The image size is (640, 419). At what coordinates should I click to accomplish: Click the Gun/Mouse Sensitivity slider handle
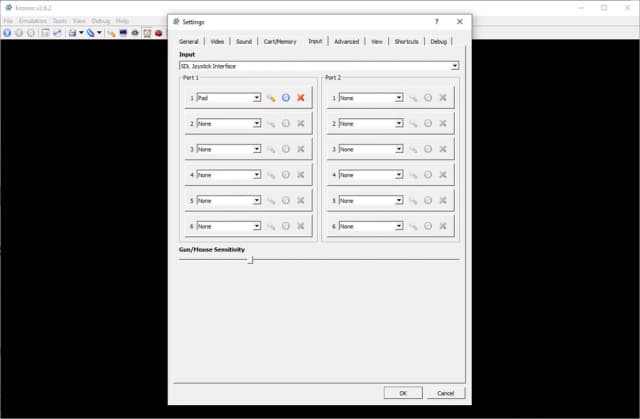(252, 259)
